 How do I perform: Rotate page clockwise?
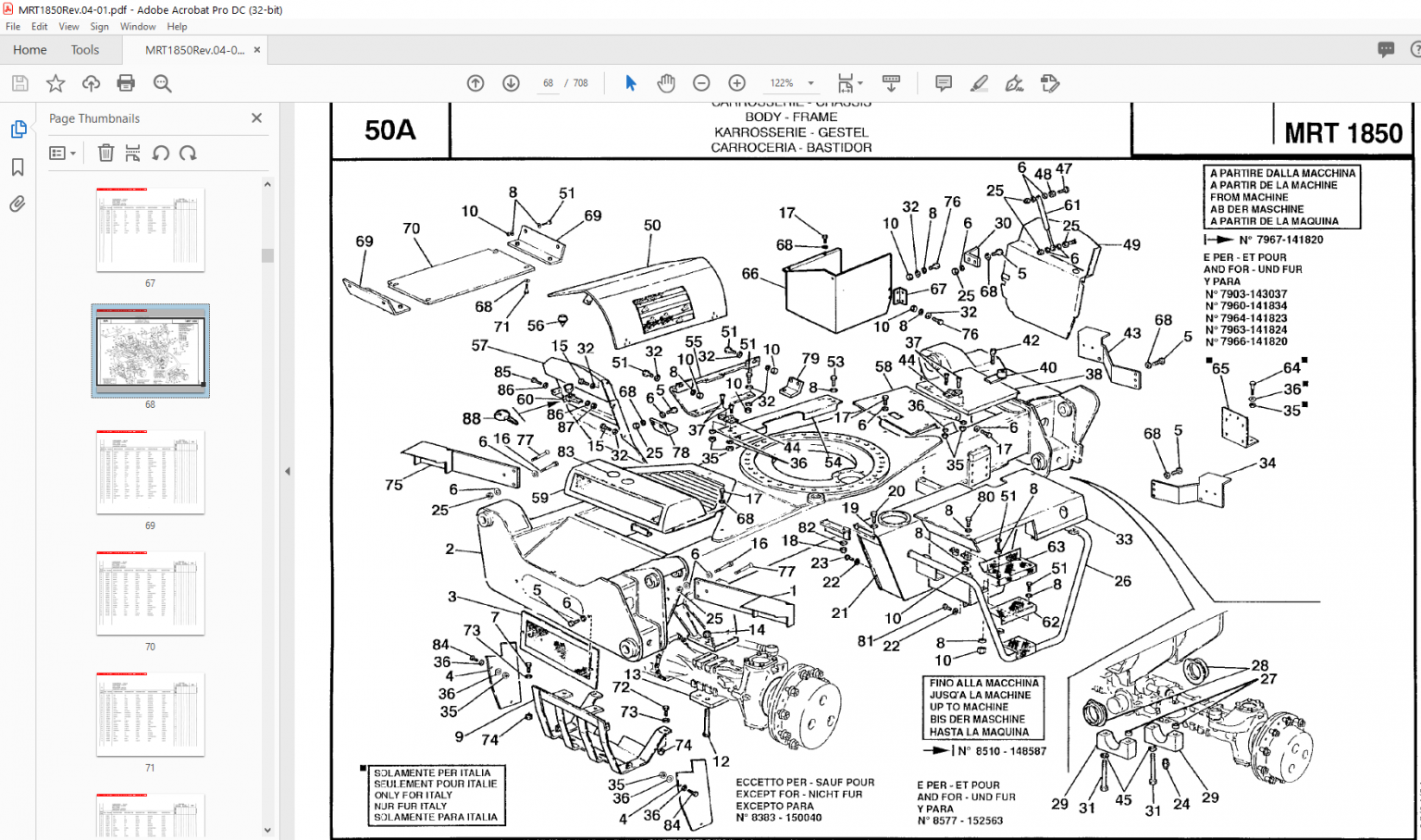click(x=188, y=153)
